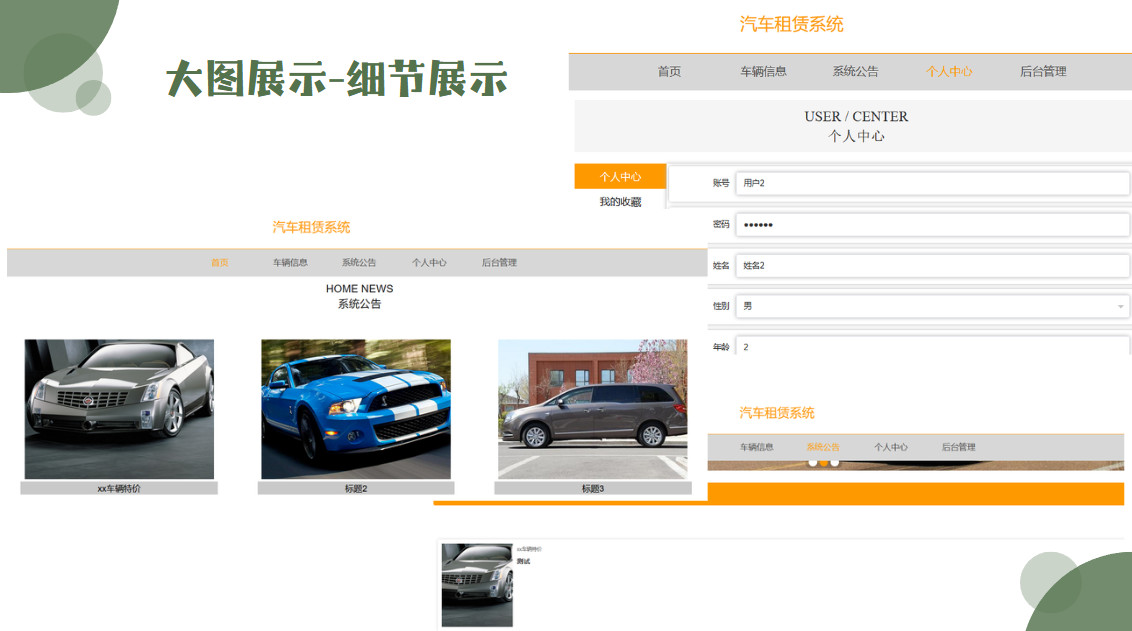Click the 汽车租赁系统 title above USER / CENTER
Image resolution: width=1132 pixels, height=631 pixels.
(x=791, y=24)
